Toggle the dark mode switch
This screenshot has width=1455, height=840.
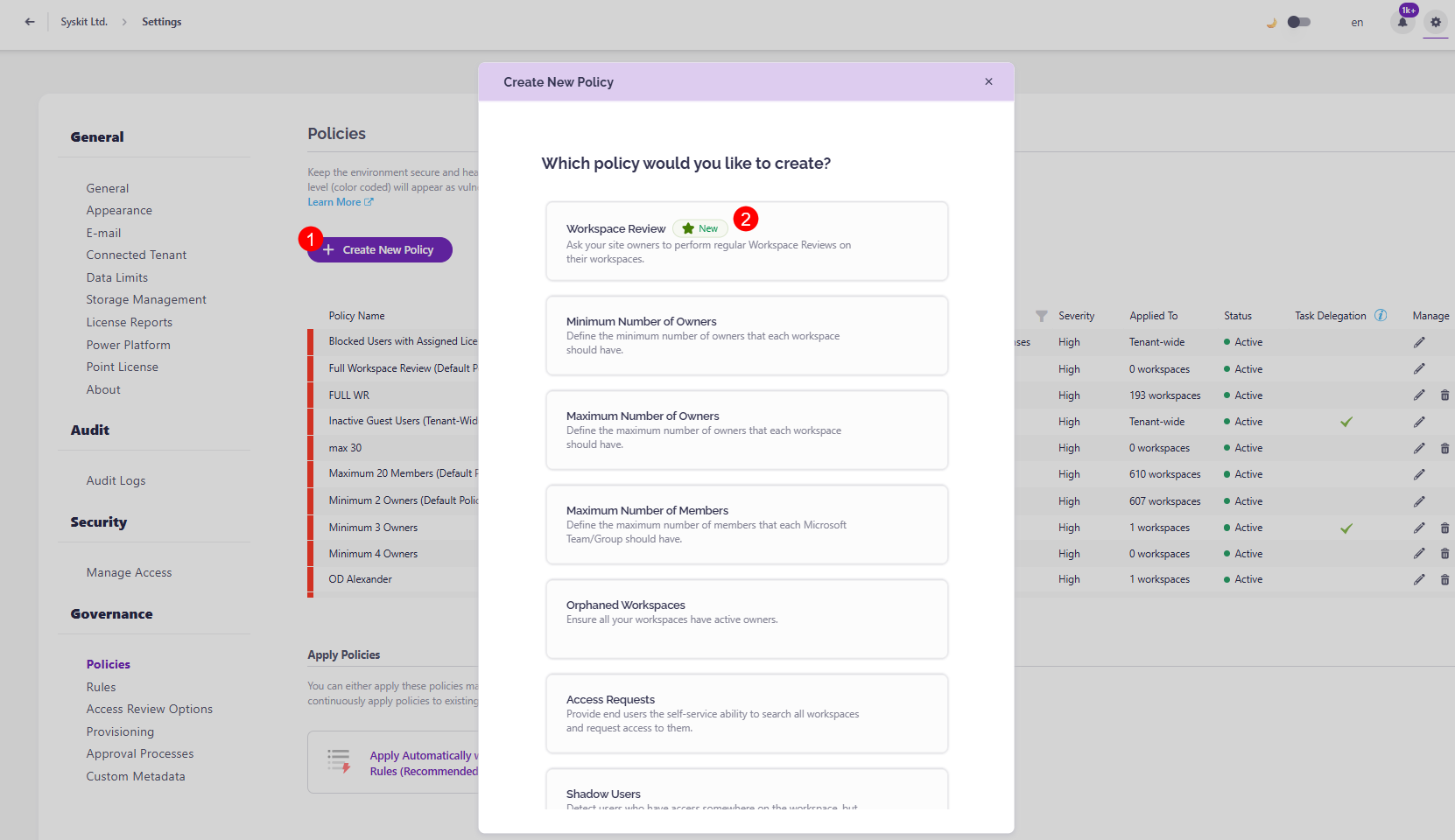point(1299,21)
